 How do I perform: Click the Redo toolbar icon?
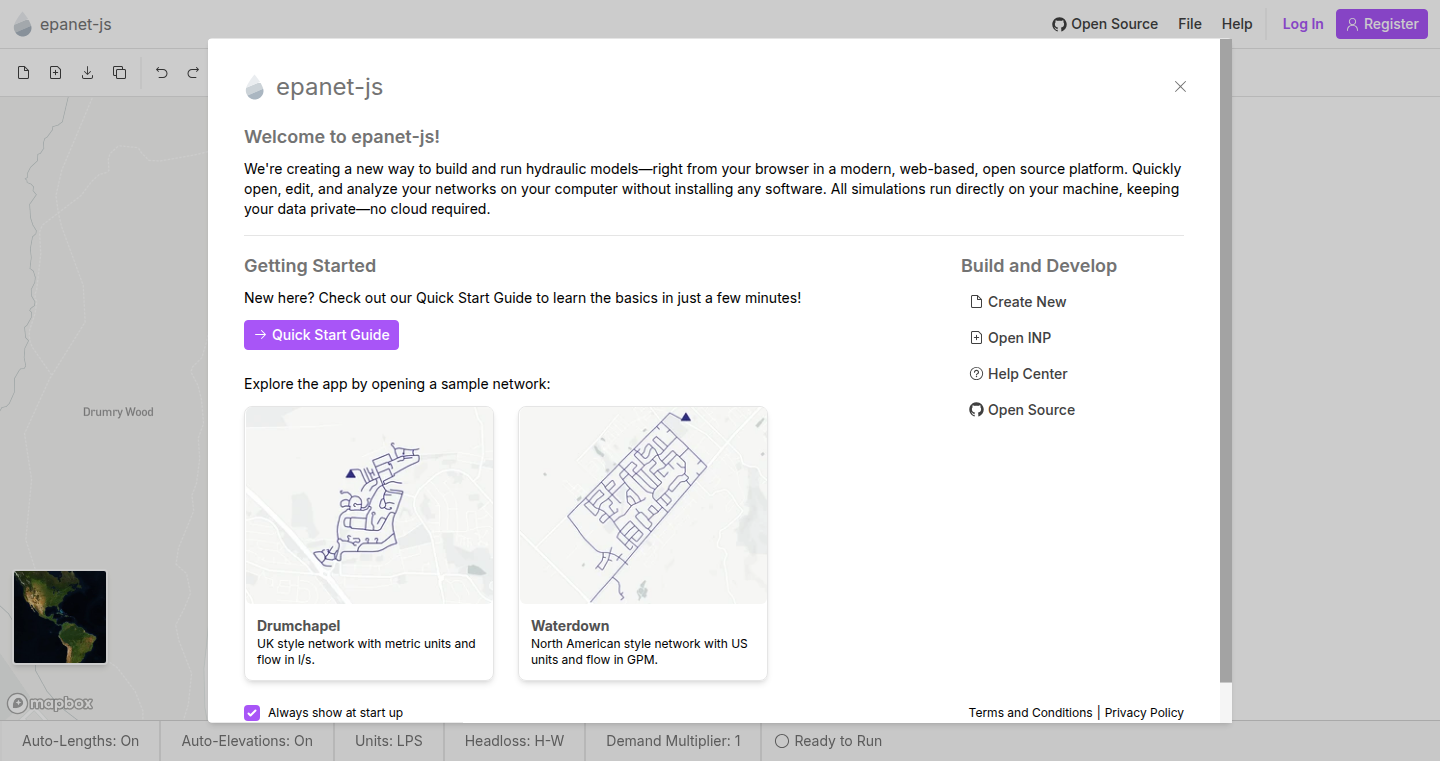pos(193,72)
